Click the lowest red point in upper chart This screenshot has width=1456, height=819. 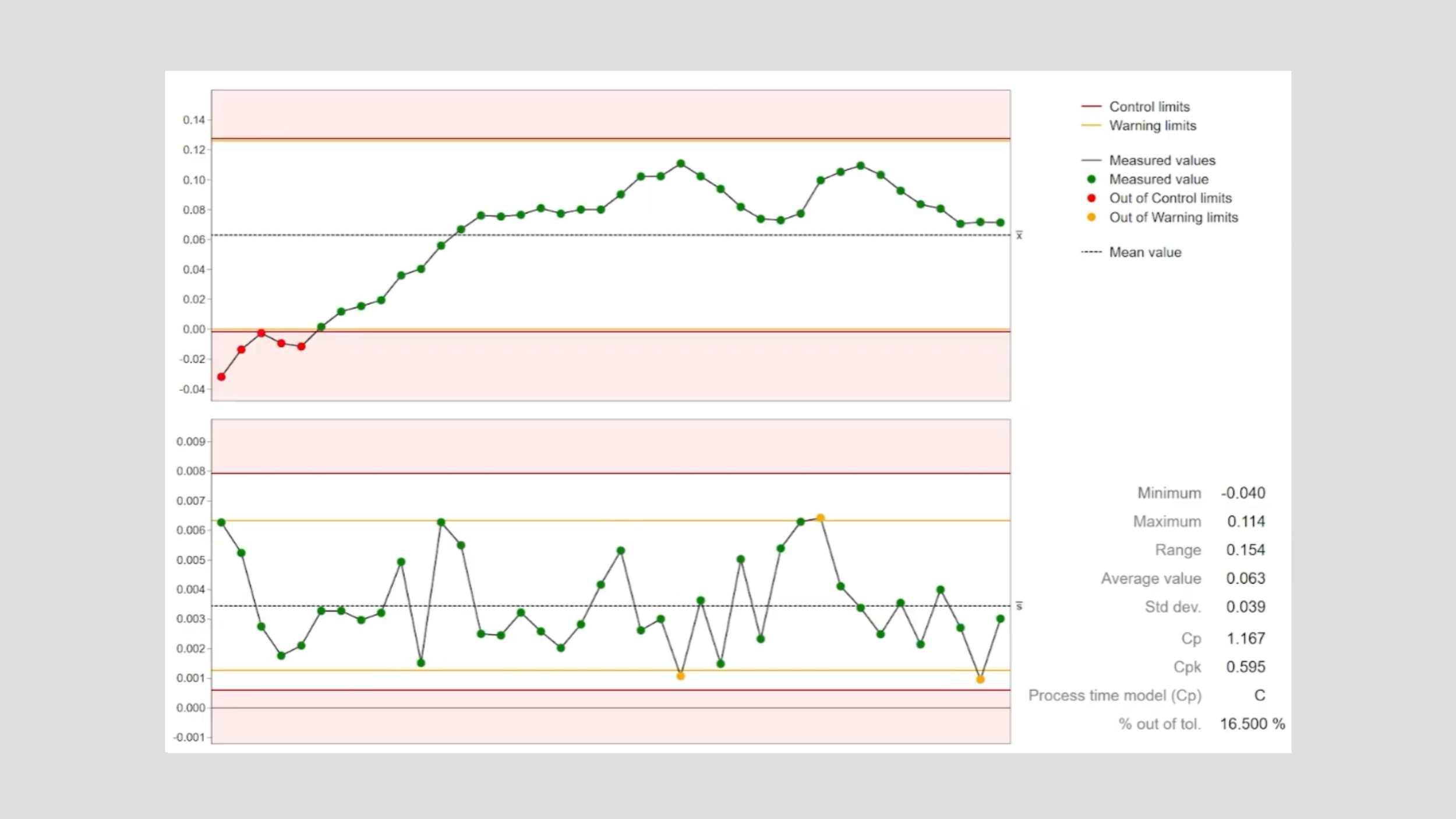click(x=221, y=377)
